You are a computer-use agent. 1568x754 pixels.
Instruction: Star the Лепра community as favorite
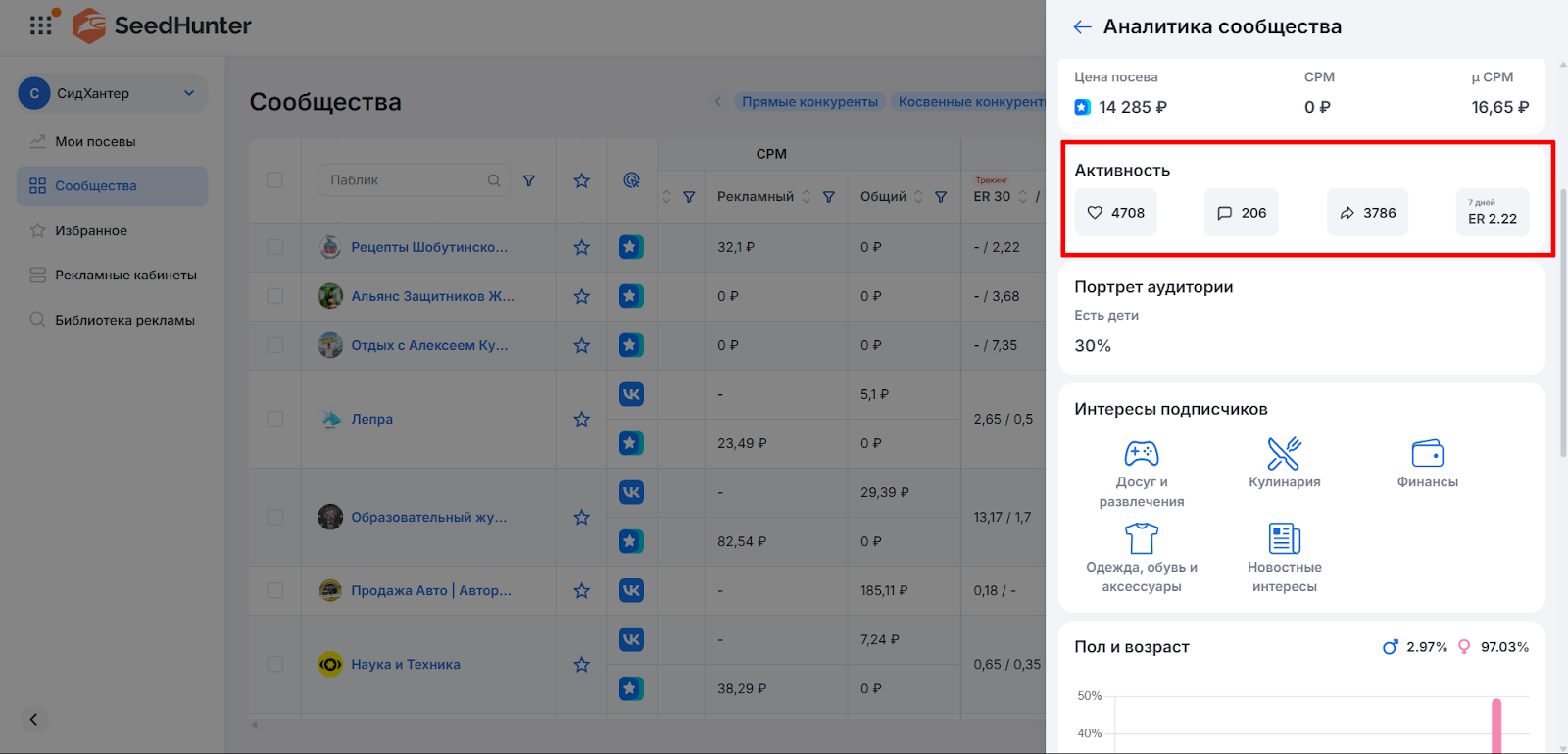pos(581,420)
